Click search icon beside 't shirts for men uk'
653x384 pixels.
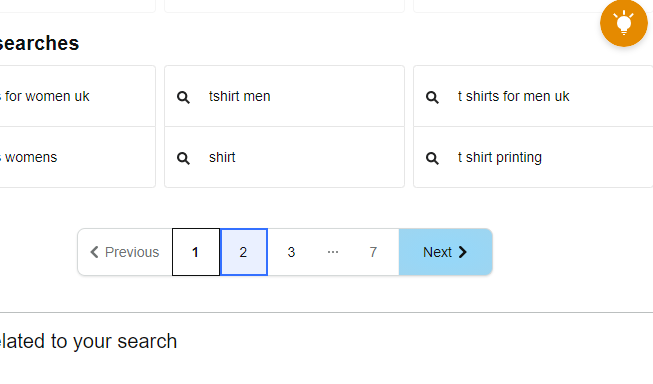432,97
